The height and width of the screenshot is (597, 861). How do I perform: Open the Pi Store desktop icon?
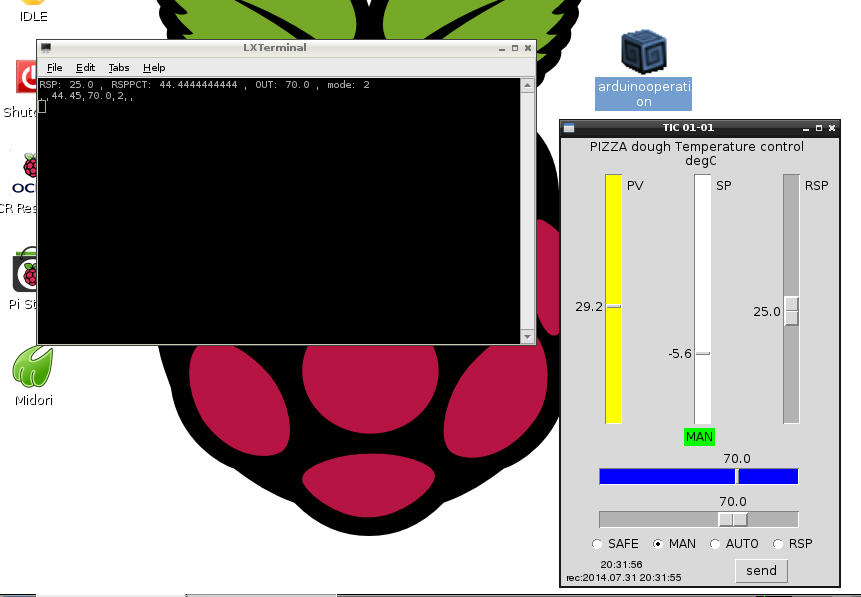point(26,273)
